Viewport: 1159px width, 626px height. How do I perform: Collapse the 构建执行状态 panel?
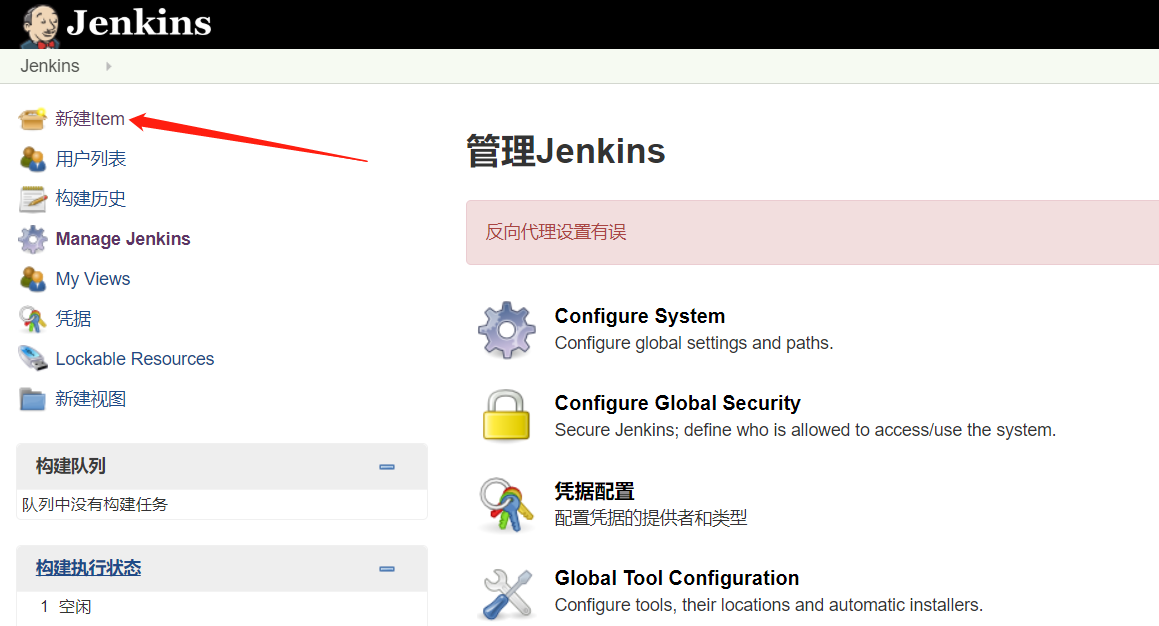click(387, 569)
